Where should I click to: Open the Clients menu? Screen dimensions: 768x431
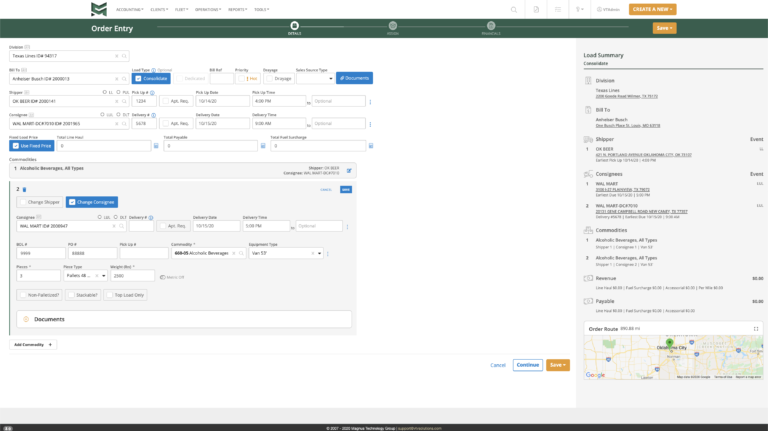tap(159, 9)
